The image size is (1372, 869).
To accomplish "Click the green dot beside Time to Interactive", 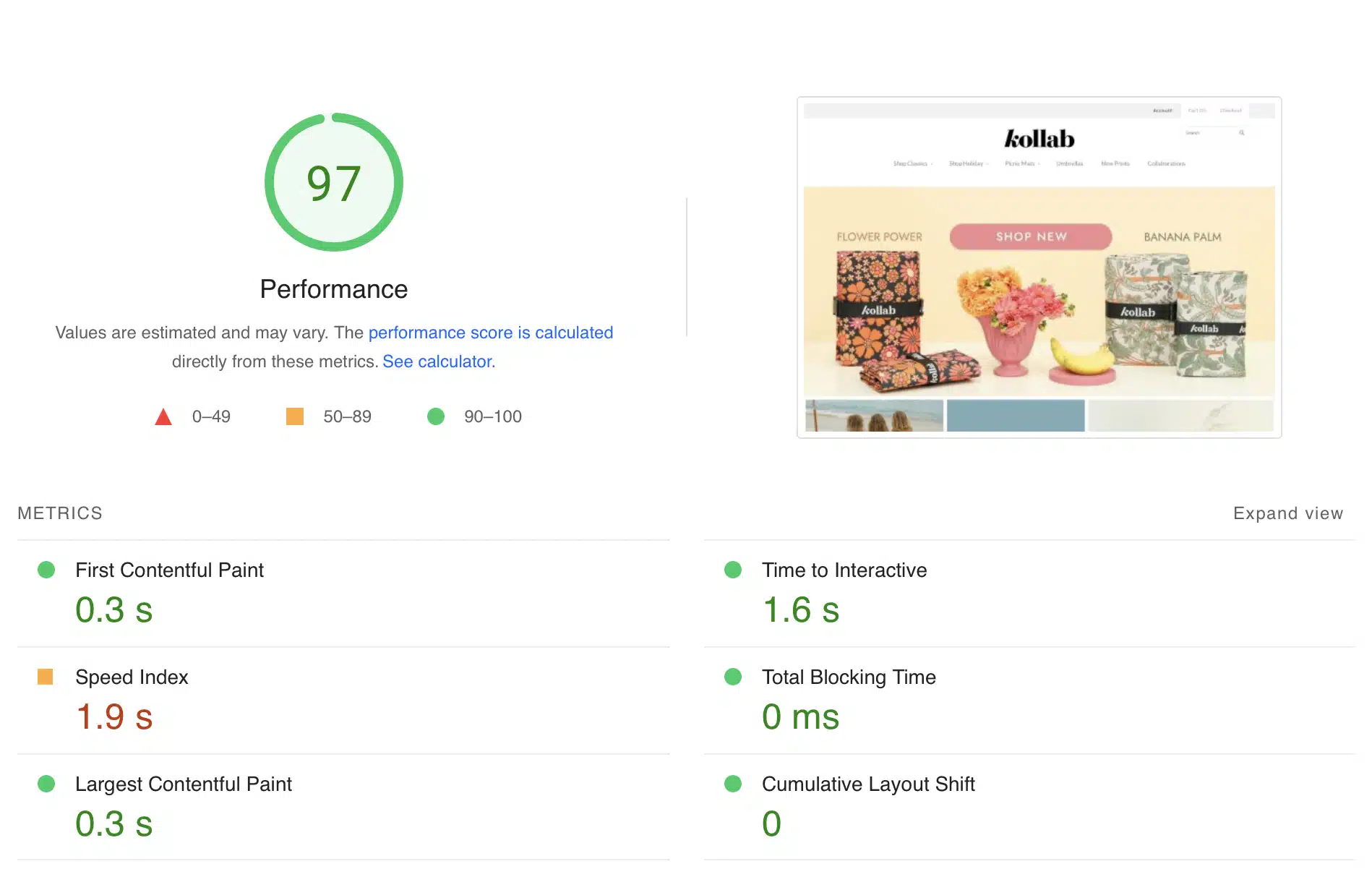I will [x=734, y=570].
